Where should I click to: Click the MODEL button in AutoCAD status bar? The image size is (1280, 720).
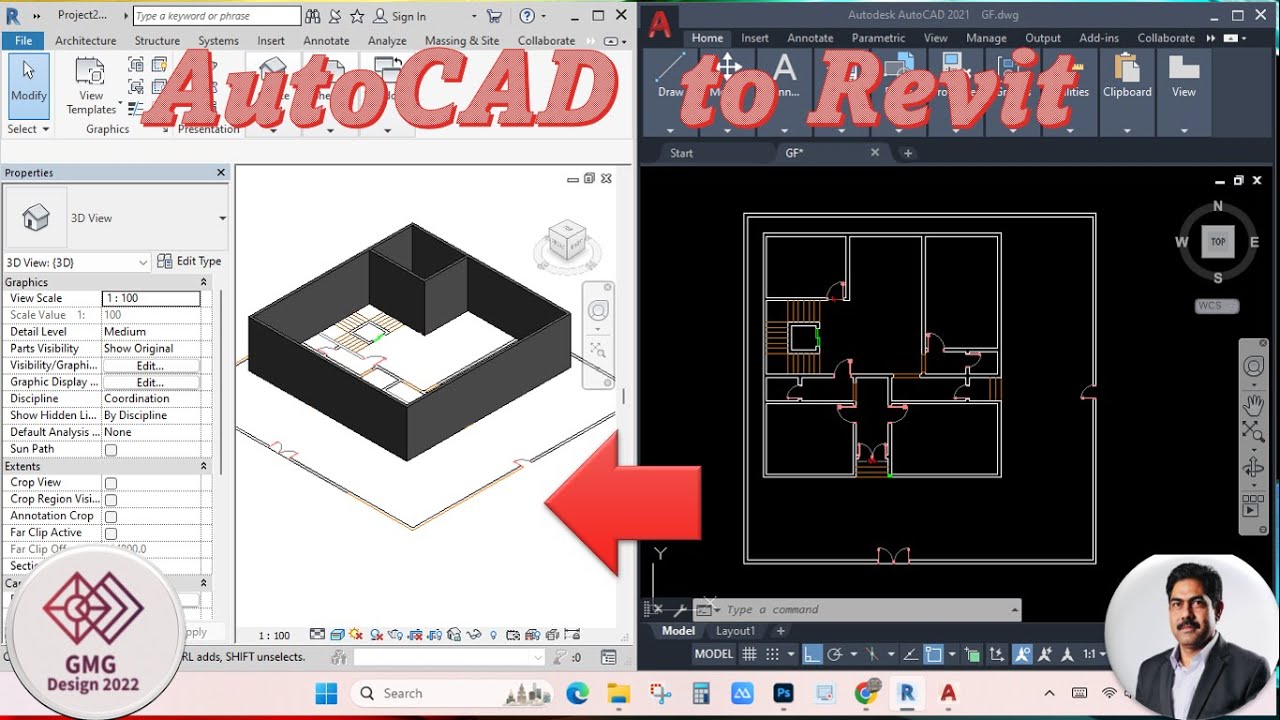(x=714, y=654)
